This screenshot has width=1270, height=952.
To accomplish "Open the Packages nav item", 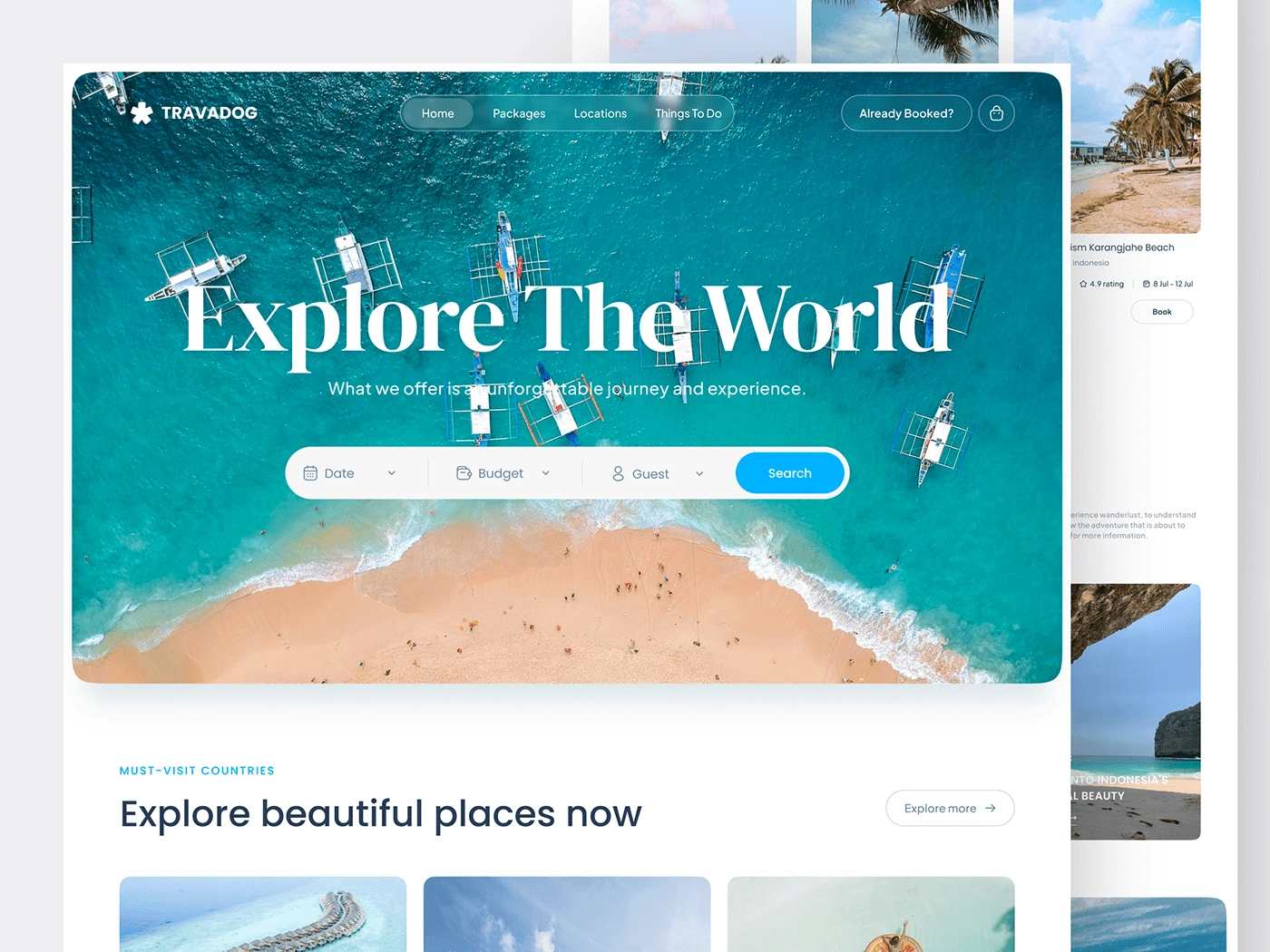I will point(519,113).
